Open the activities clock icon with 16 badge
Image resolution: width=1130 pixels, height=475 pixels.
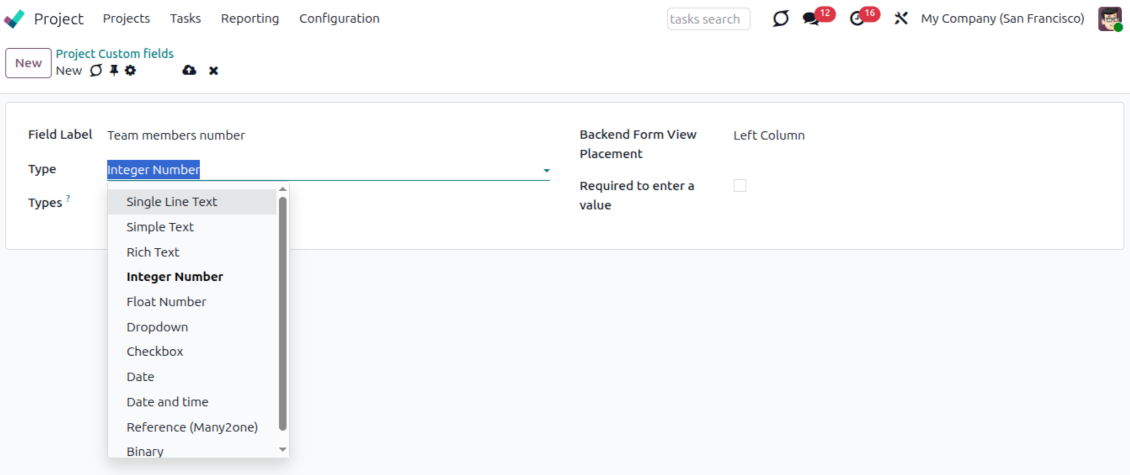(857, 19)
